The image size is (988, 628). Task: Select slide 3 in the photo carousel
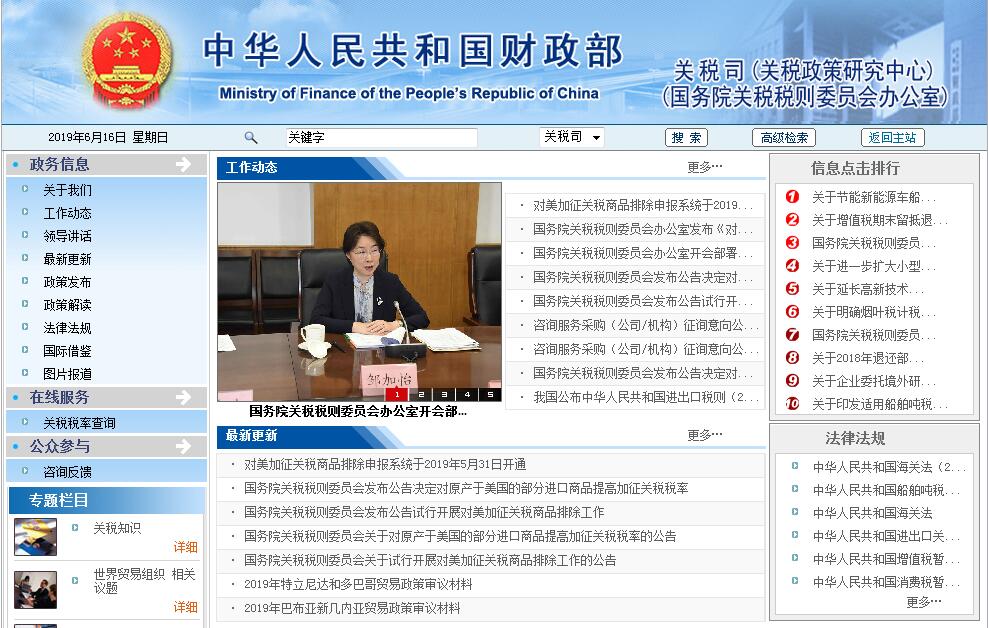(444, 395)
